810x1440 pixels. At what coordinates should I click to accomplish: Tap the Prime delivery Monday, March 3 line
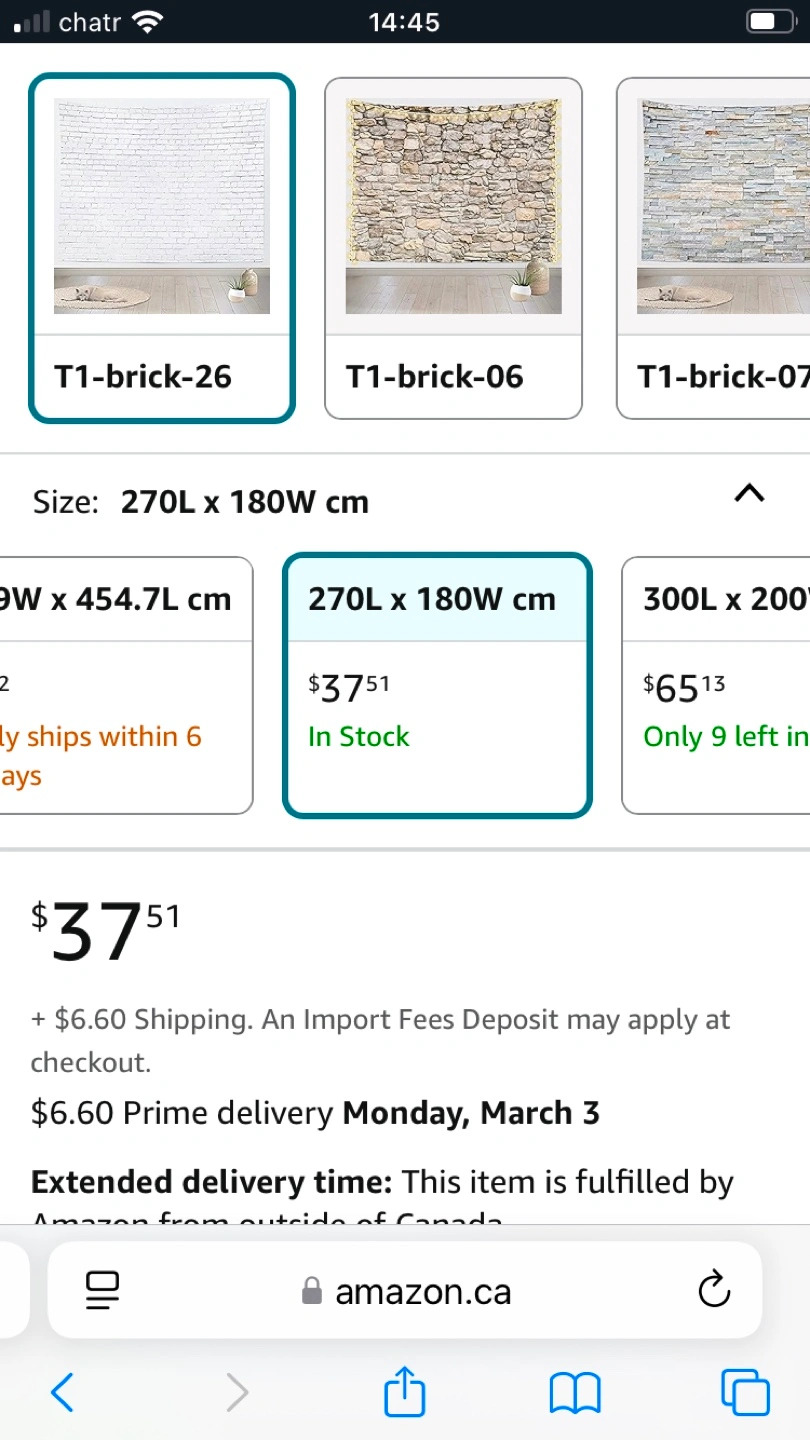click(315, 1113)
